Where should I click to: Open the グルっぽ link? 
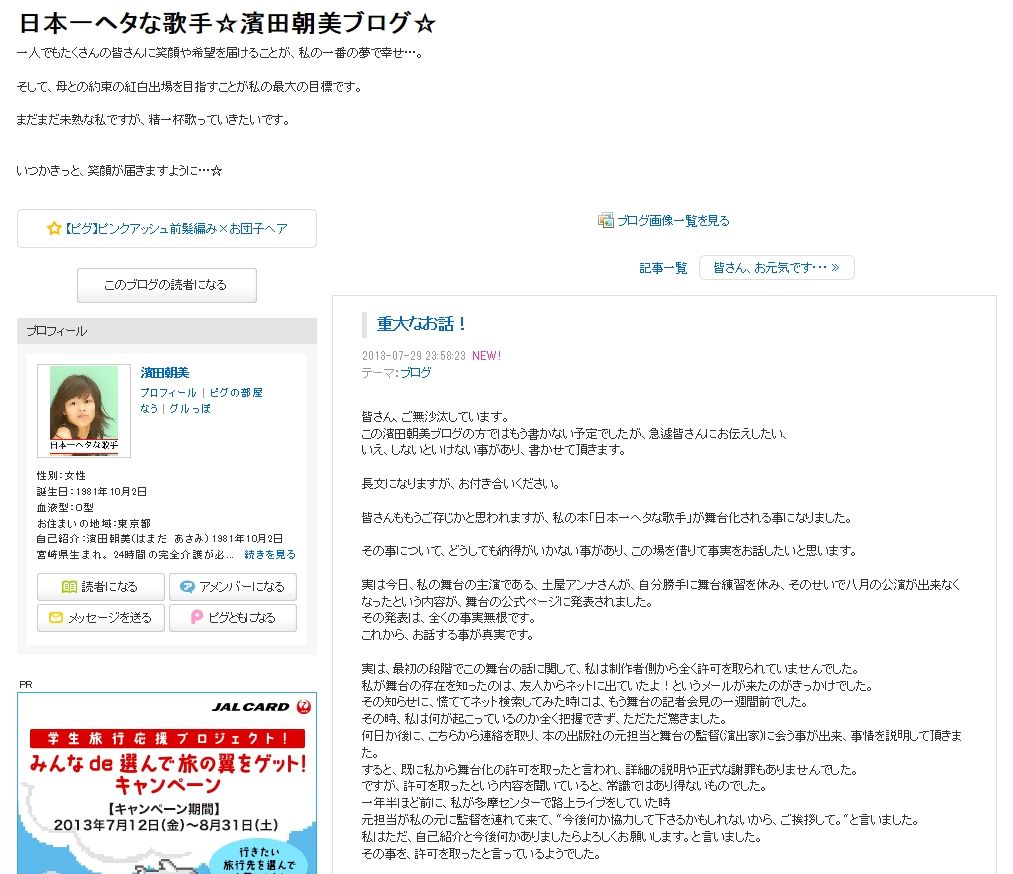[190, 408]
